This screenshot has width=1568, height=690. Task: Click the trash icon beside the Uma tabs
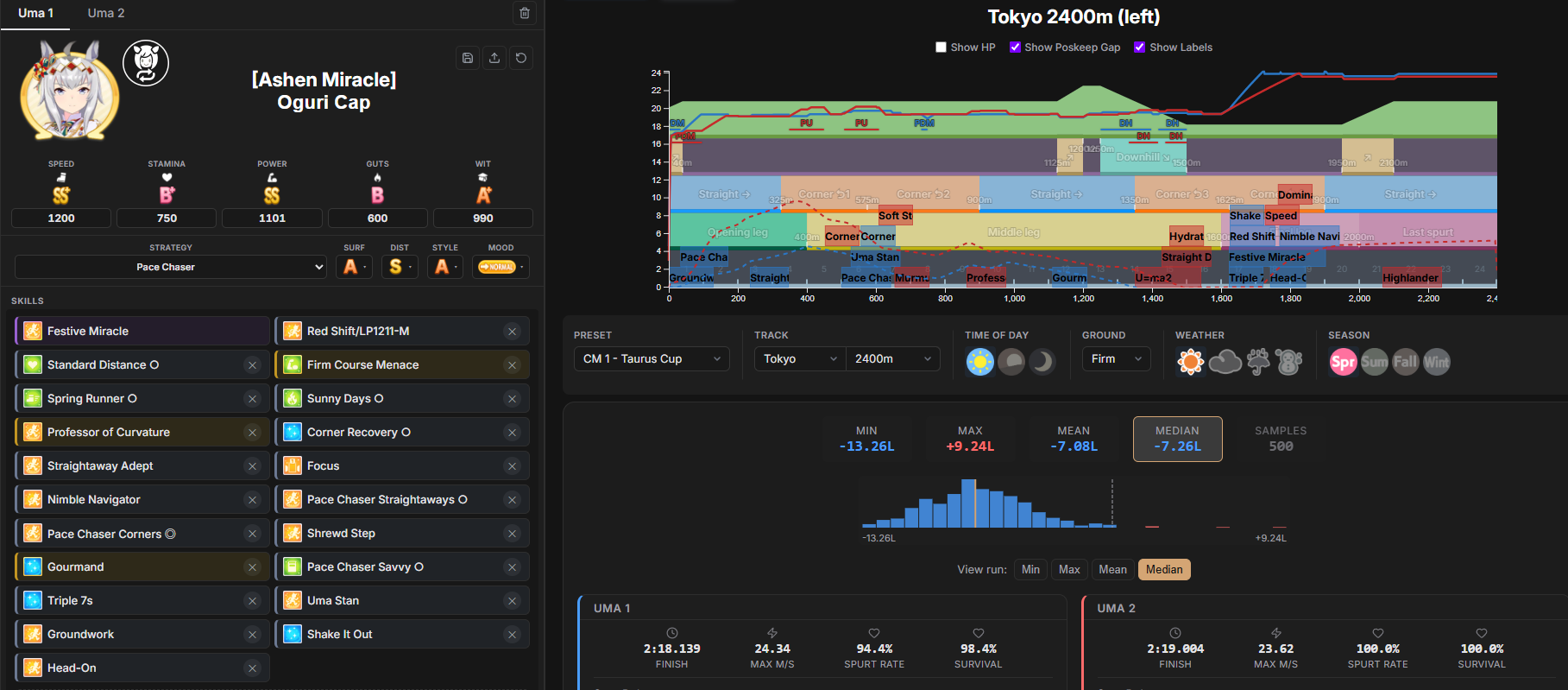pos(525,13)
